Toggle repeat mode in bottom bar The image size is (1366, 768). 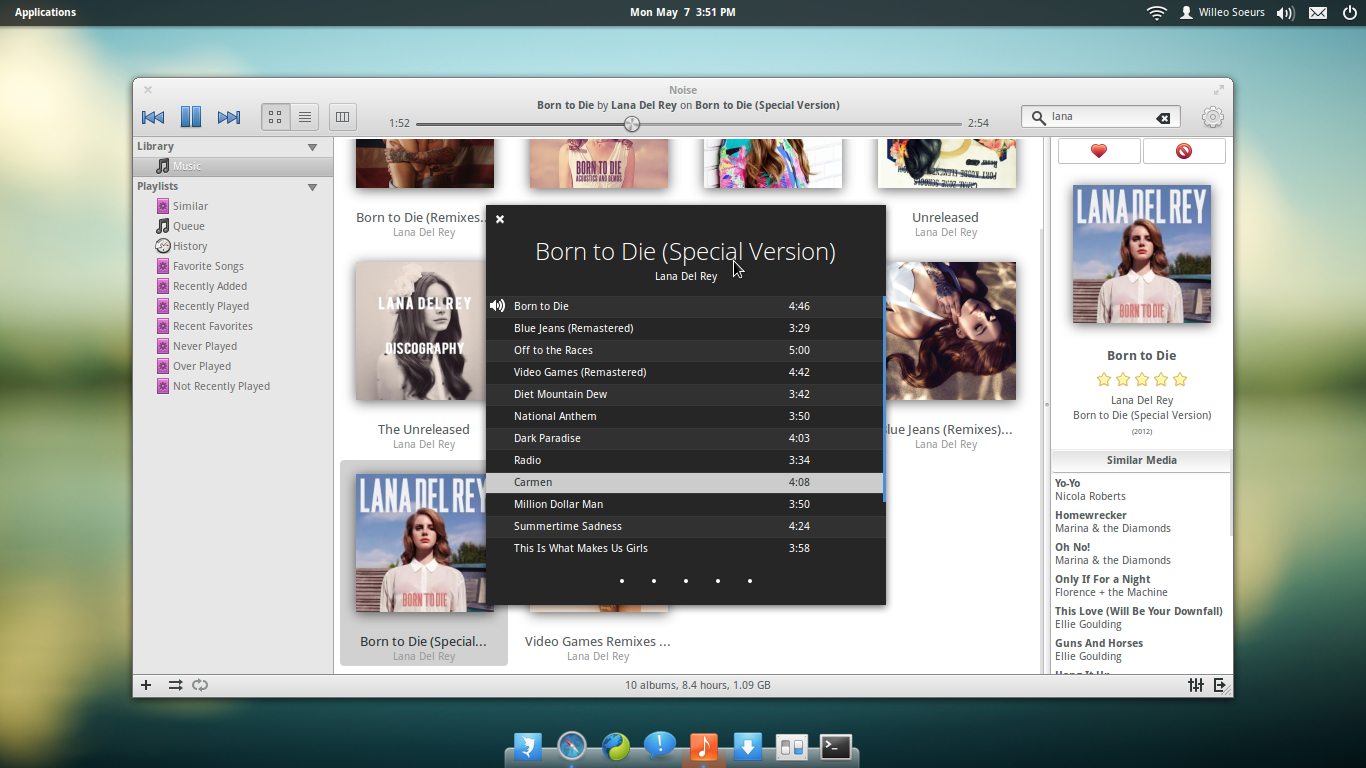(200, 685)
